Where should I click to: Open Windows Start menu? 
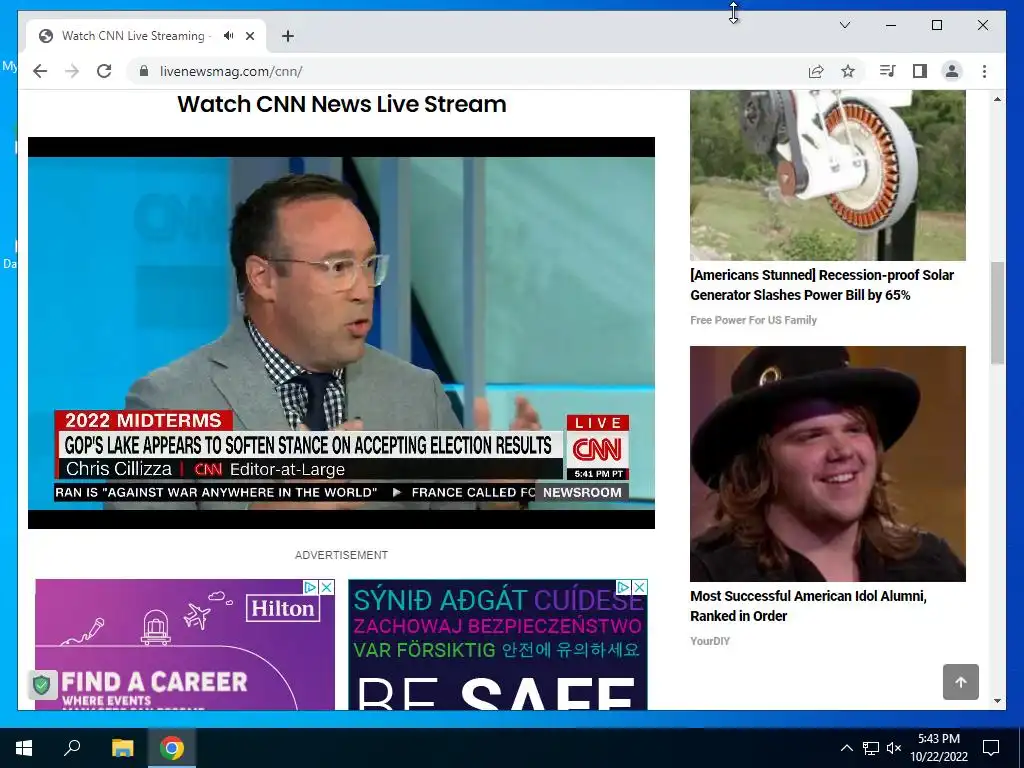pyautogui.click(x=24, y=748)
